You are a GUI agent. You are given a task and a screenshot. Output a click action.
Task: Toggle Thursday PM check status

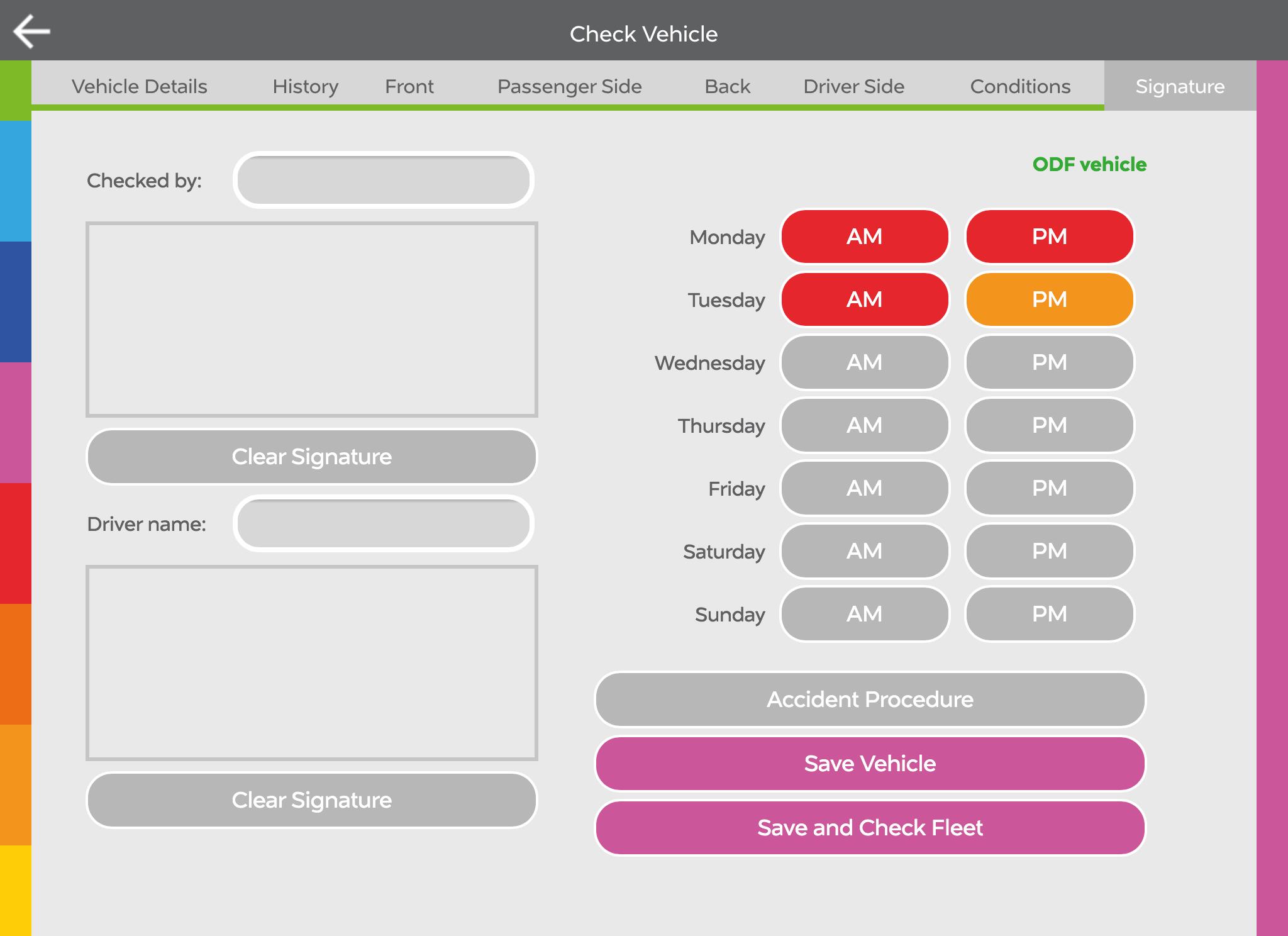coord(1049,425)
